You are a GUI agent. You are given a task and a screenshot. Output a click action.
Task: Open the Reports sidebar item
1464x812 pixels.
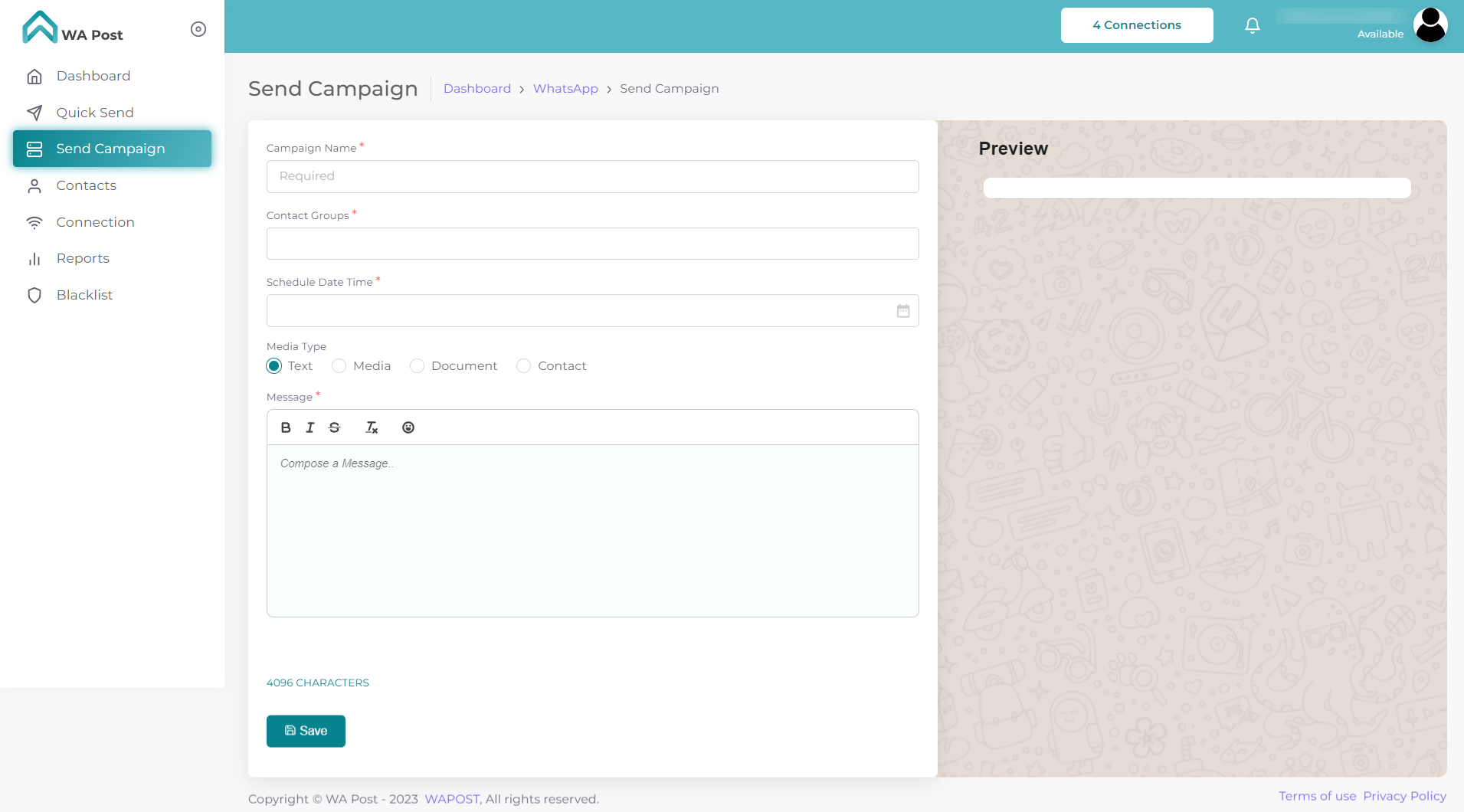tap(83, 258)
